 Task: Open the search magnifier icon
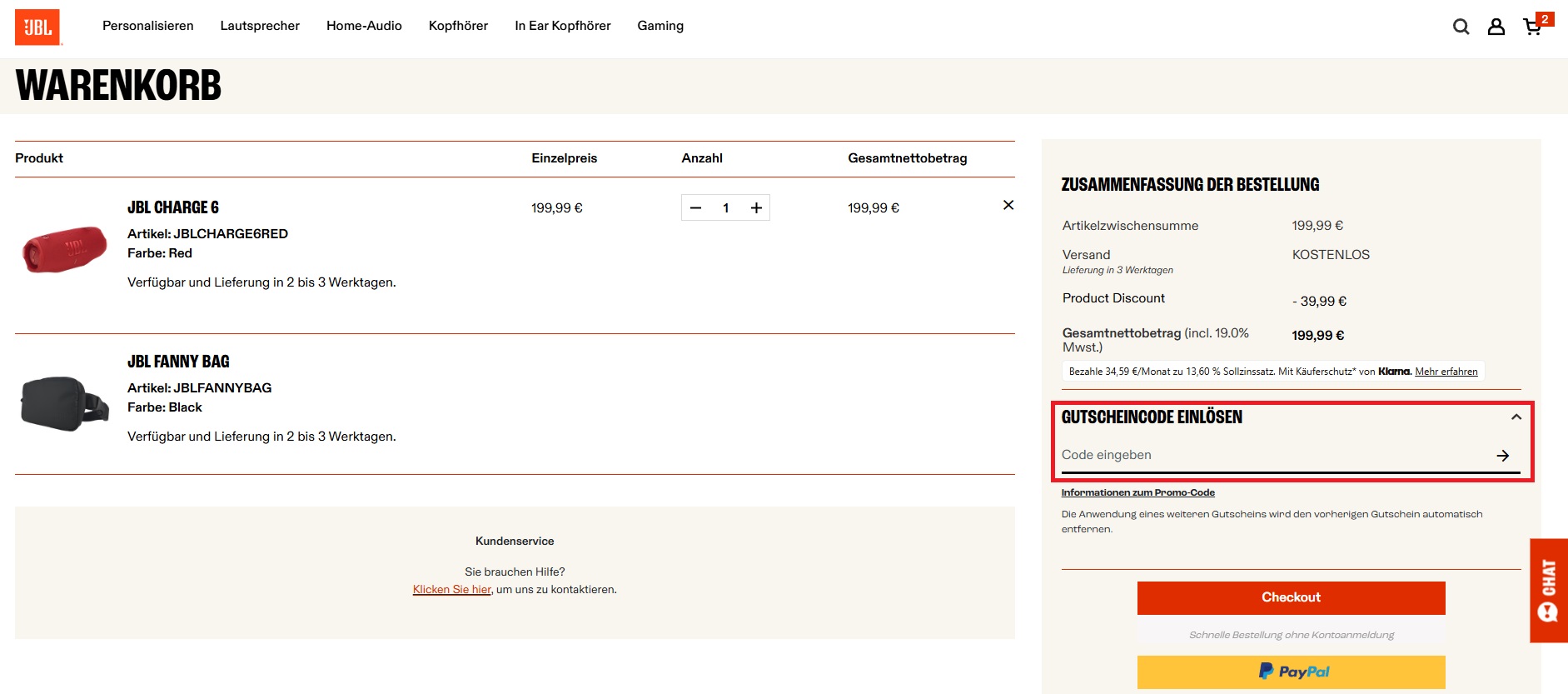1461,27
